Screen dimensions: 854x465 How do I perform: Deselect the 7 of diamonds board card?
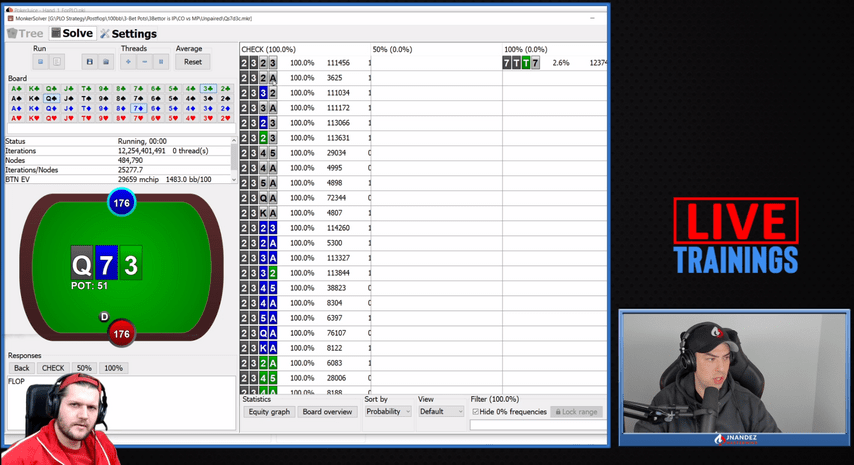click(x=138, y=108)
